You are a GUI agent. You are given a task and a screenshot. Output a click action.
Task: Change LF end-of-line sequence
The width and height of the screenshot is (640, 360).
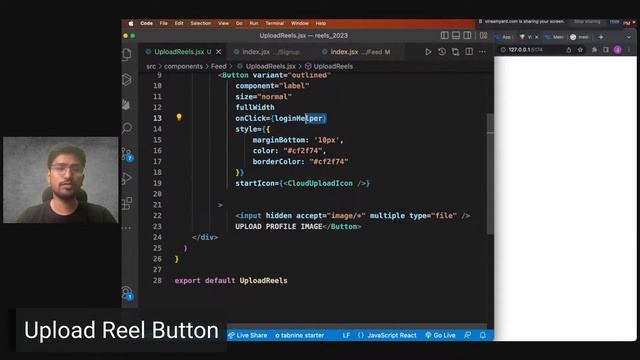click(346, 335)
